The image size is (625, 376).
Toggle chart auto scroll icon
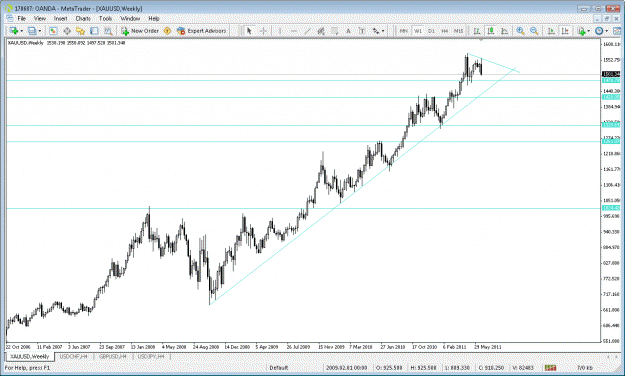coord(551,31)
